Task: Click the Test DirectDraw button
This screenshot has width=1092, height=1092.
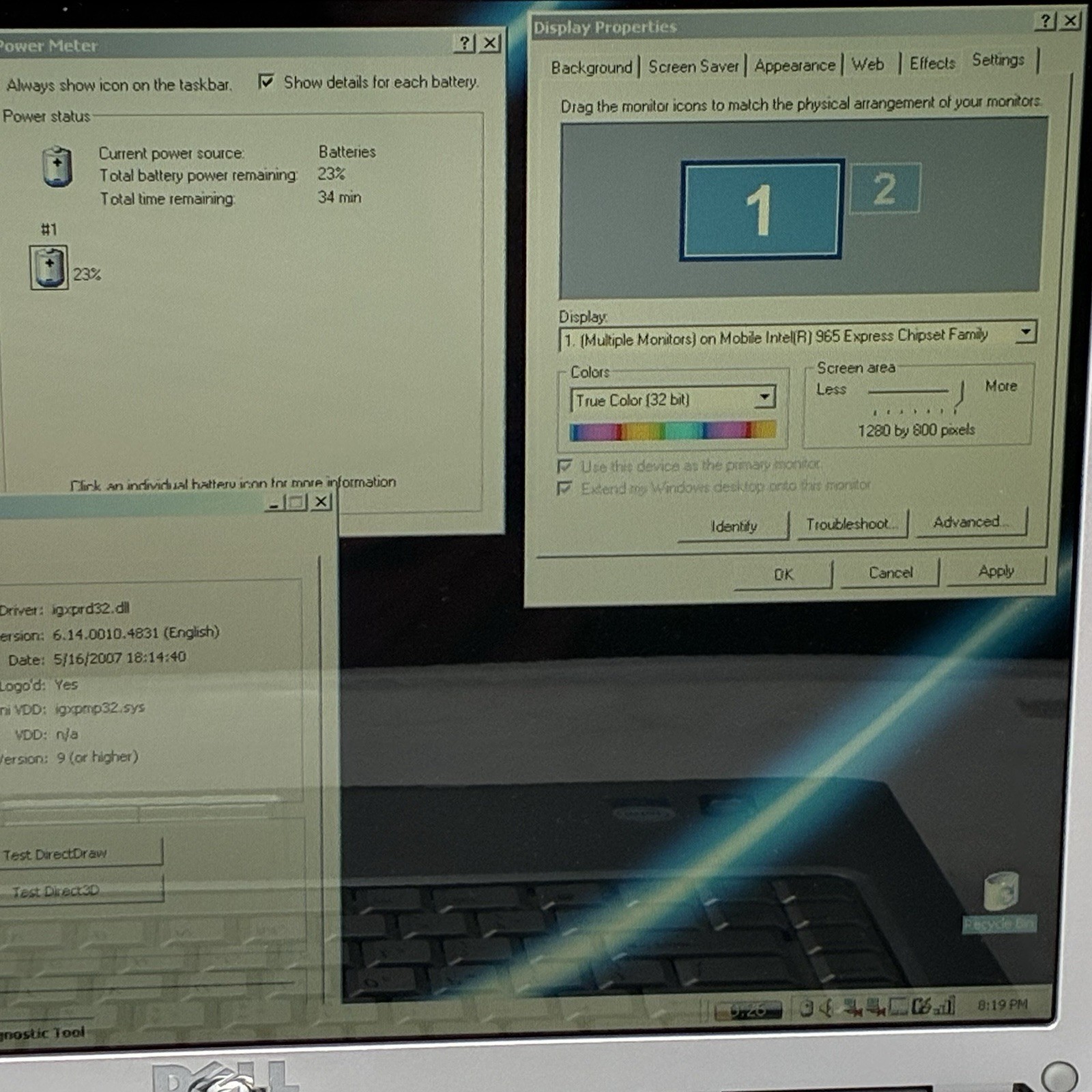Action: tap(81, 853)
